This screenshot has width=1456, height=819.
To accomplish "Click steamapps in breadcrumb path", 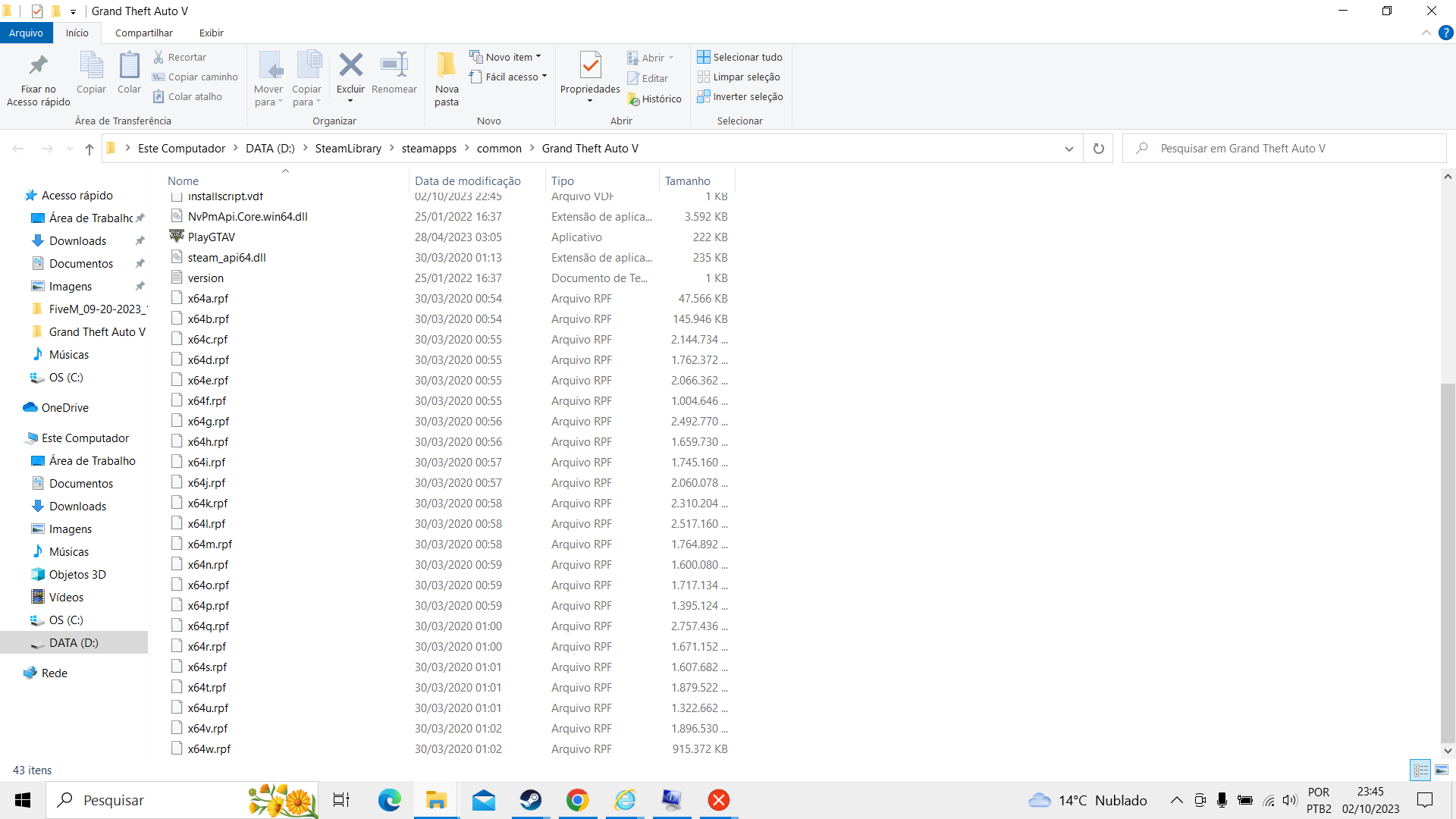I will coord(429,149).
